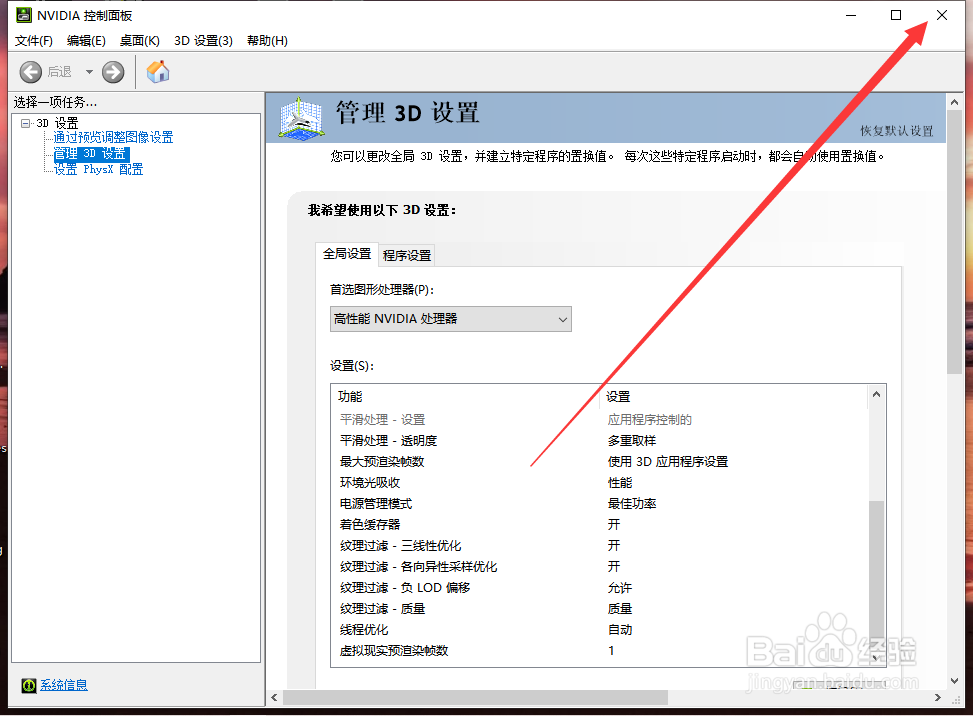Select the 电源管理模式 row
Image resolution: width=973 pixels, height=716 pixels.
coord(600,504)
